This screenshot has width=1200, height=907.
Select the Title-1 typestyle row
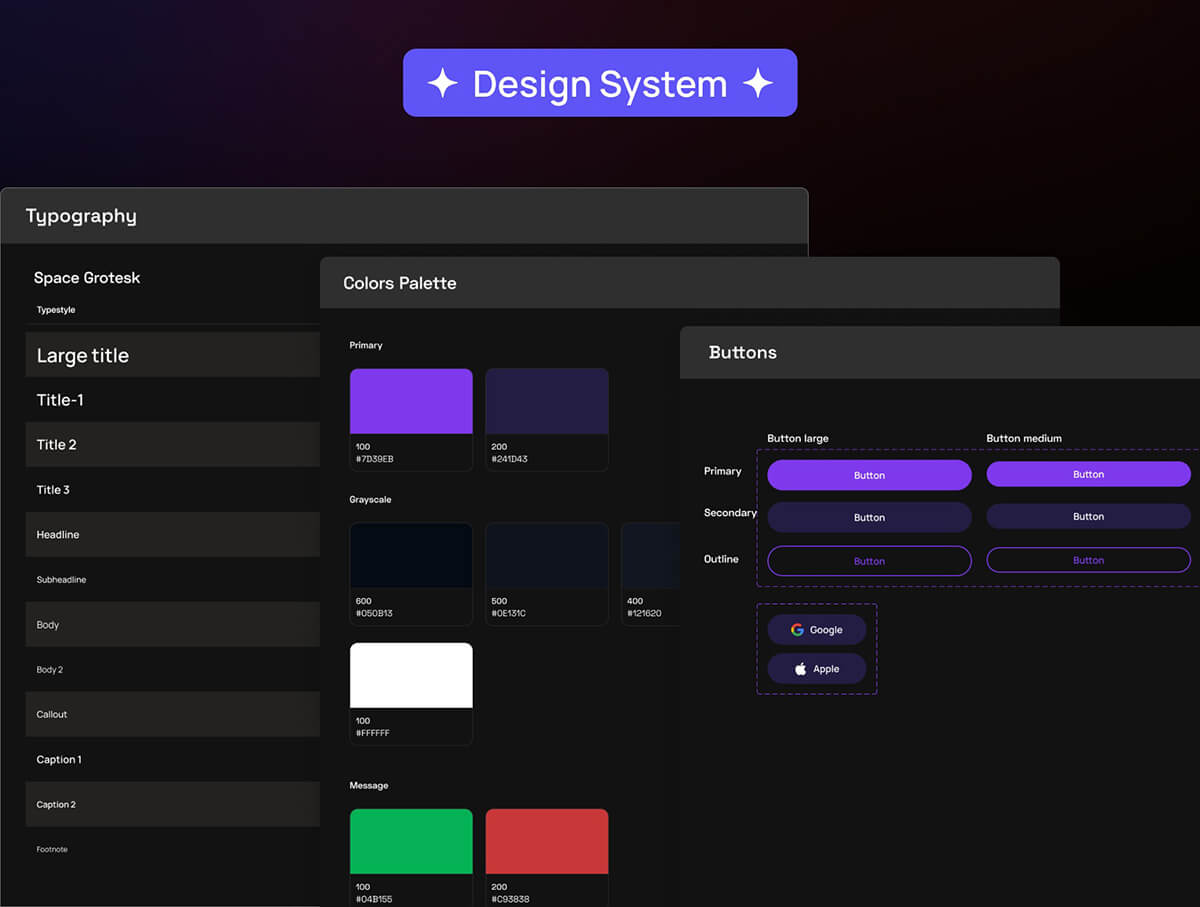(x=172, y=400)
